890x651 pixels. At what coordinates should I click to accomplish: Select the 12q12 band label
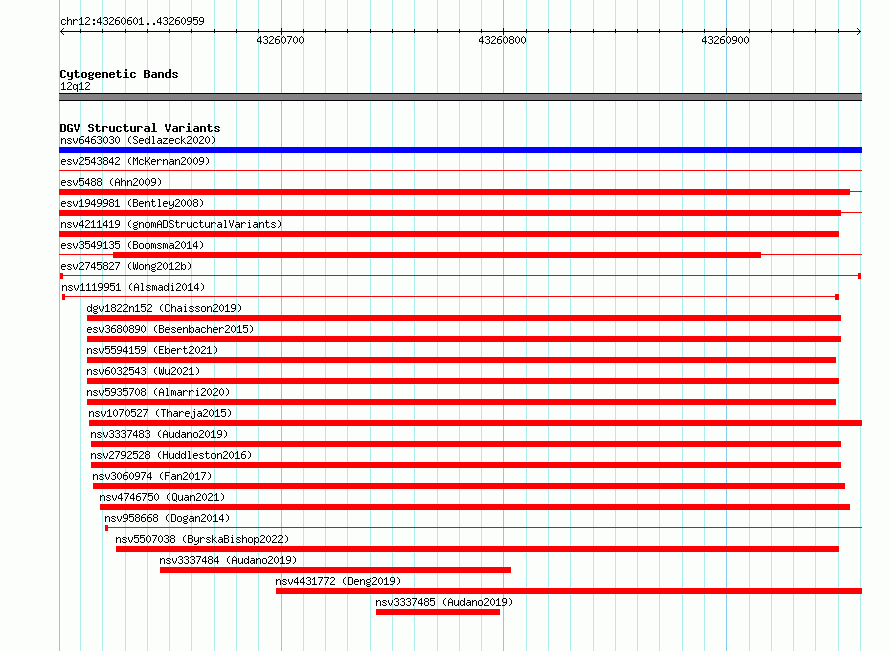point(75,86)
